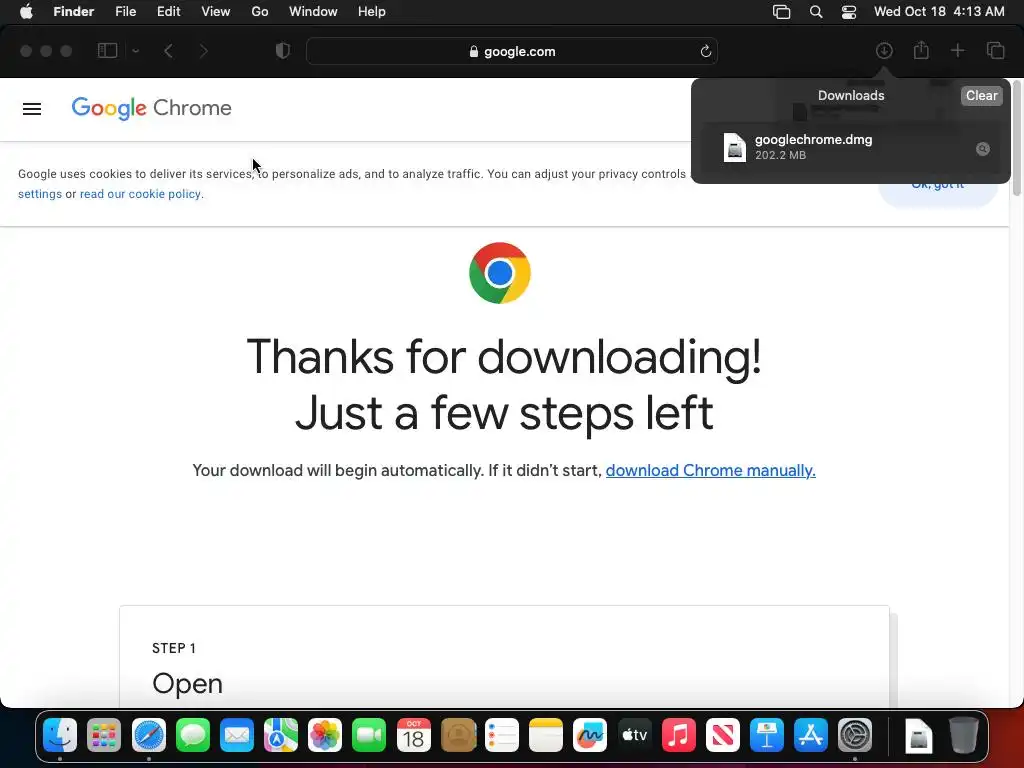Viewport: 1024px width, 768px height.
Task: Reload the page with the refresh icon
Action: [x=705, y=51]
